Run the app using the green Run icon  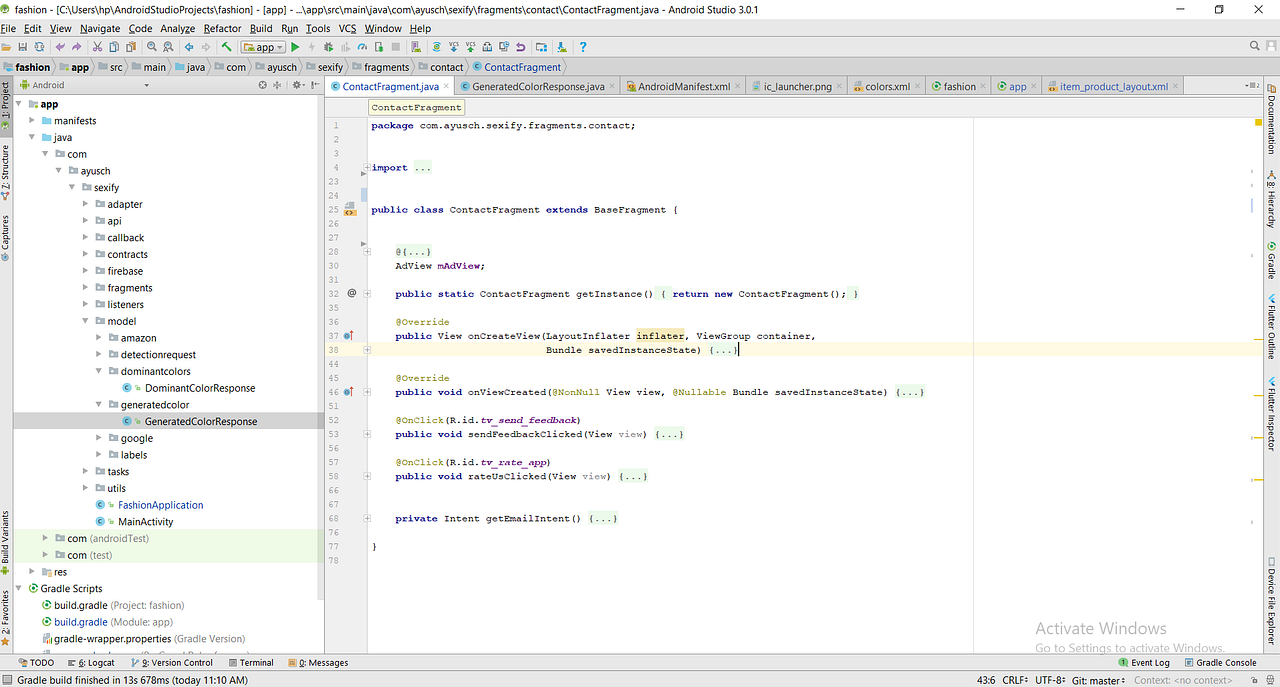296,46
